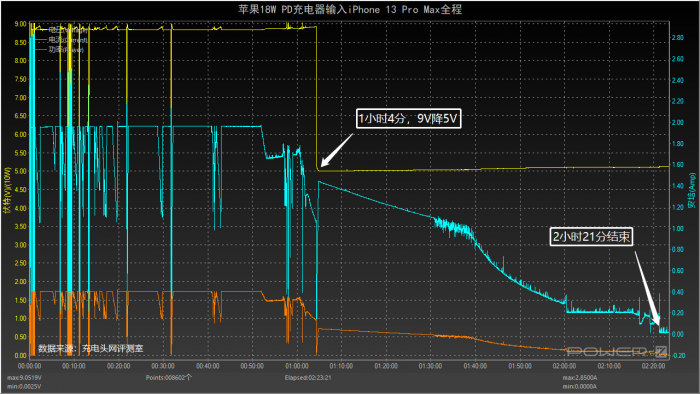Click the Points:008602个 status text
700x394 pixels.
coord(168,377)
